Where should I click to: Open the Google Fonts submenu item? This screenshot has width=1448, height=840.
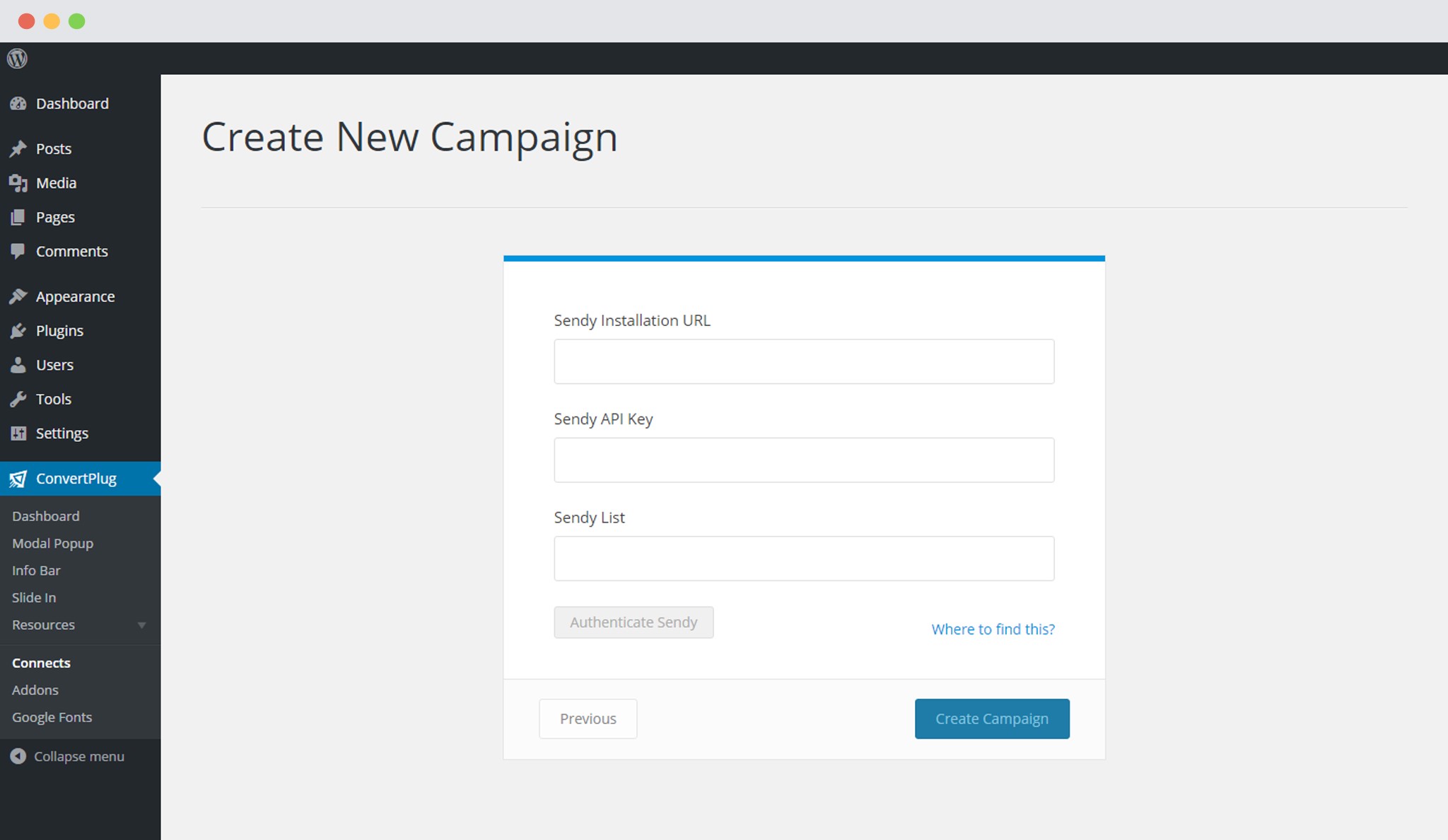52,717
